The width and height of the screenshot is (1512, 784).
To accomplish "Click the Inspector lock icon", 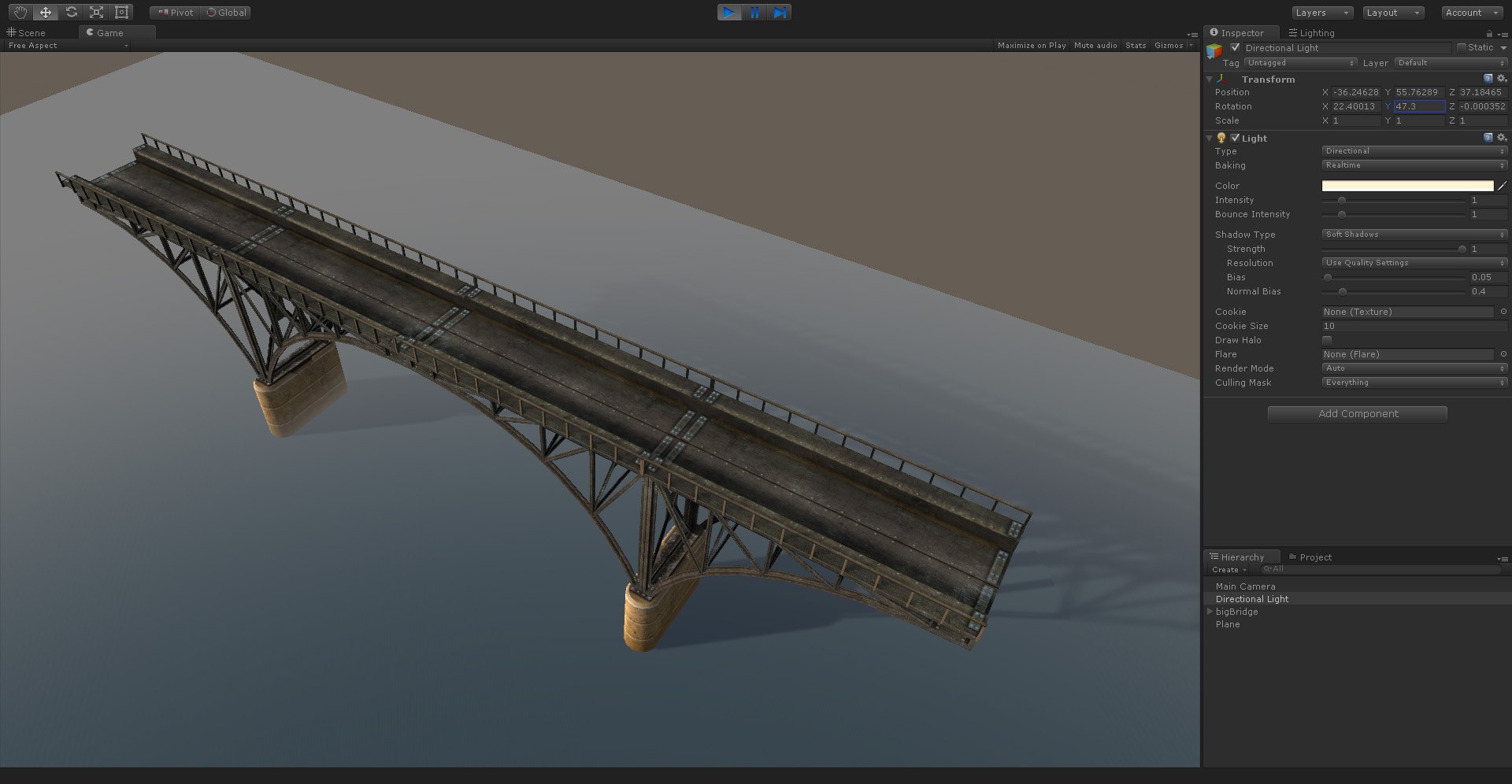I will point(1488,34).
